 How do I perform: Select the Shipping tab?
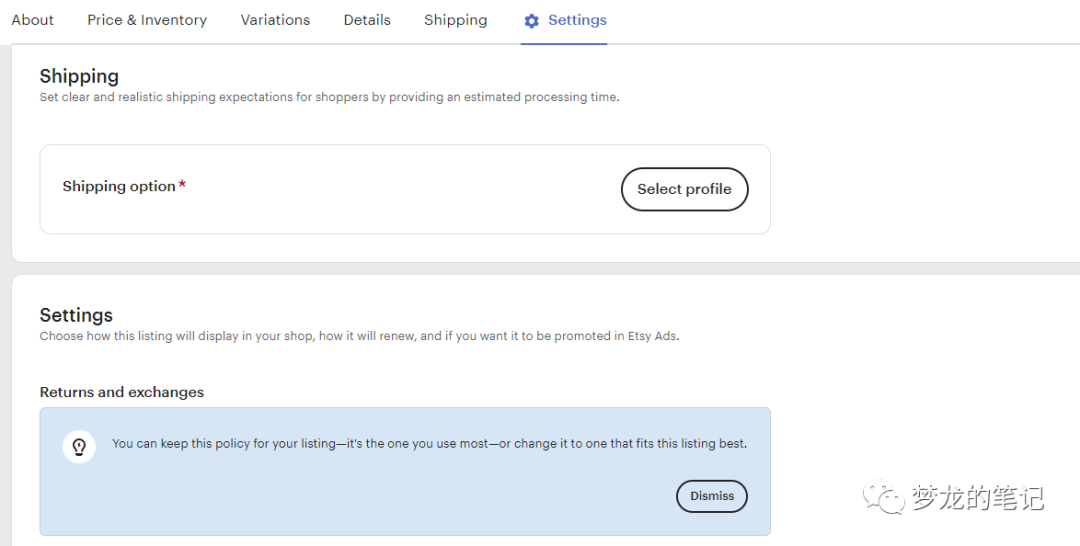tap(455, 20)
